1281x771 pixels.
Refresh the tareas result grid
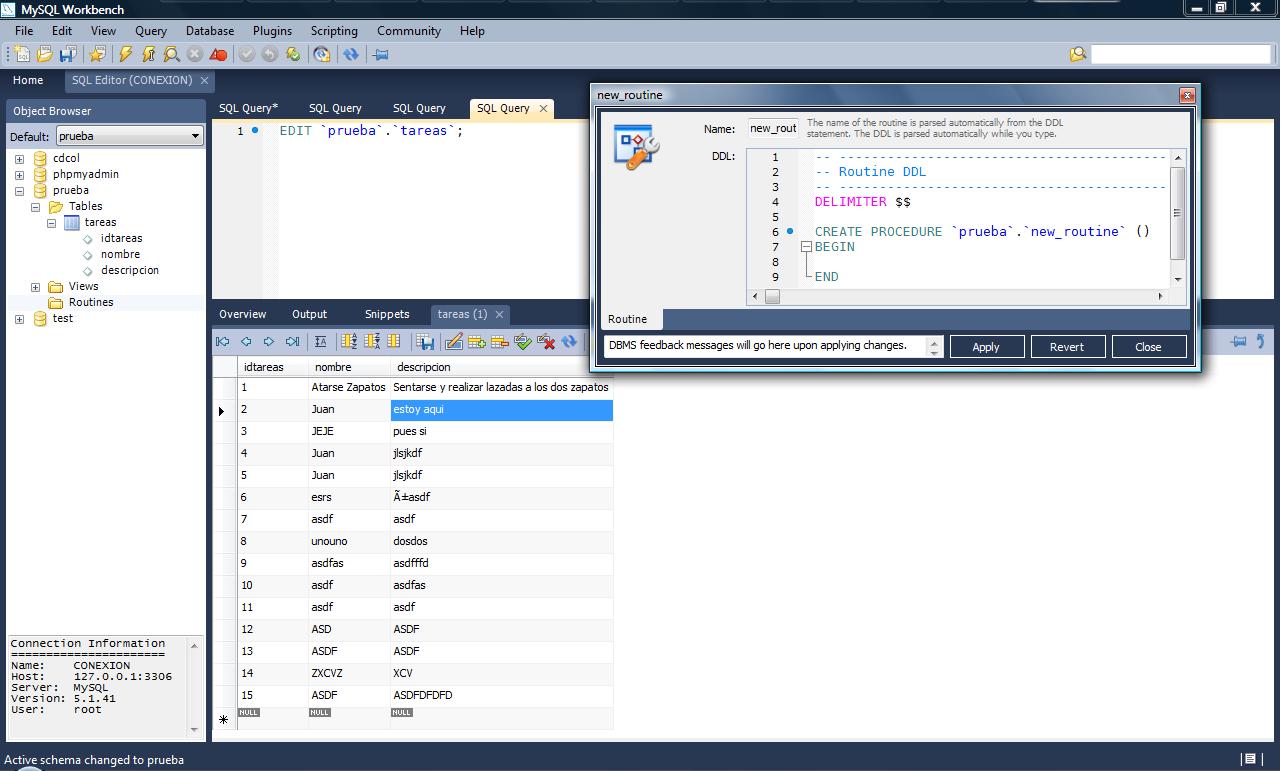click(569, 342)
